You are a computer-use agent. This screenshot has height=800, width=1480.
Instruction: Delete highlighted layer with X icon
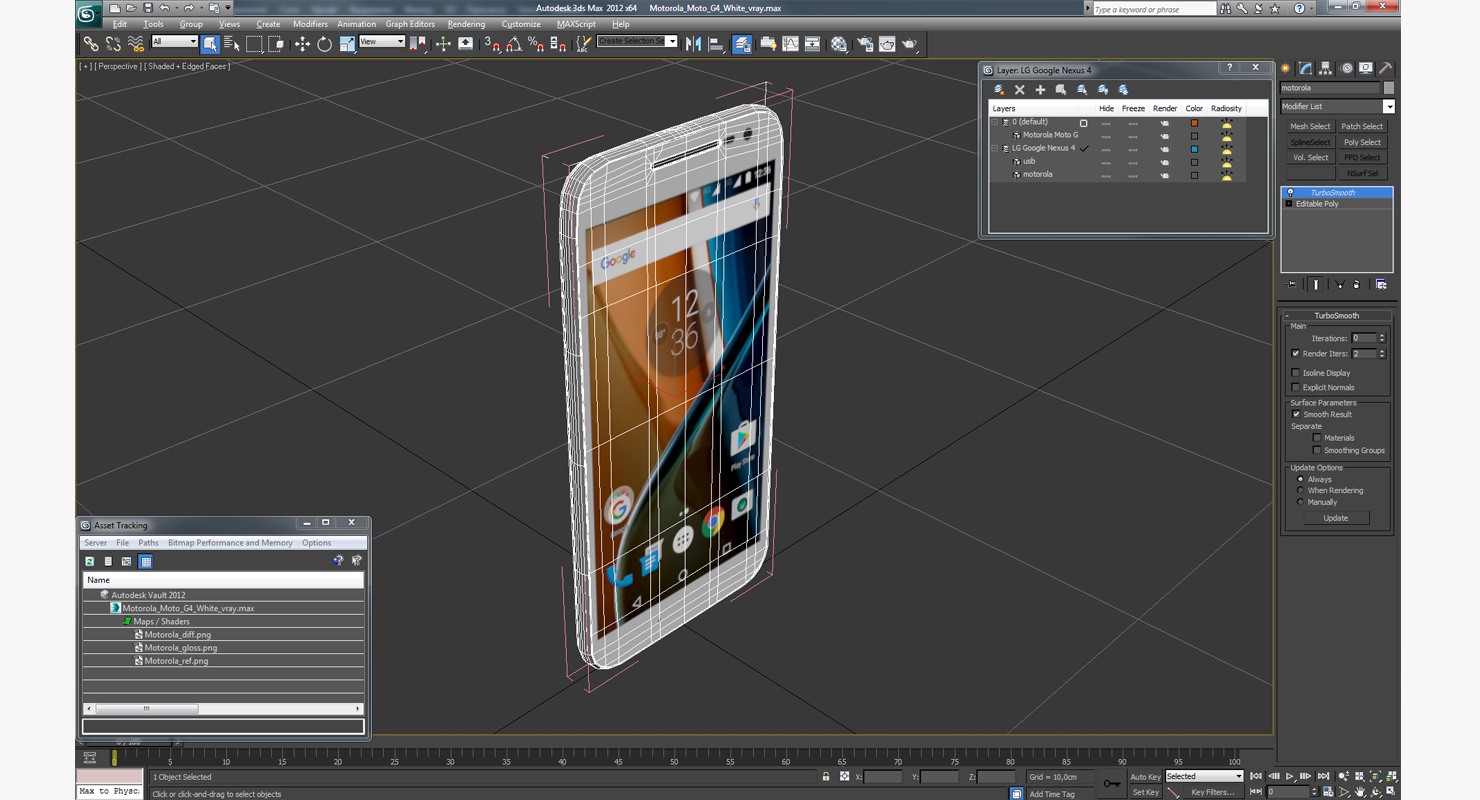click(x=1020, y=90)
